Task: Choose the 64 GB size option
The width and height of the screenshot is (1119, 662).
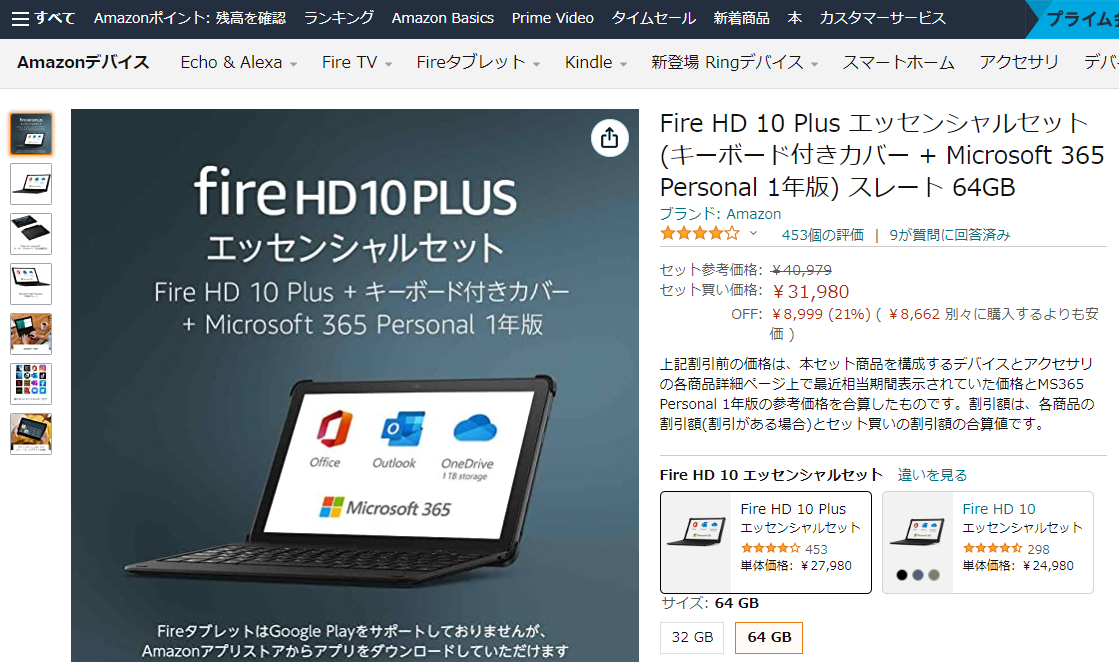Action: pyautogui.click(x=769, y=637)
